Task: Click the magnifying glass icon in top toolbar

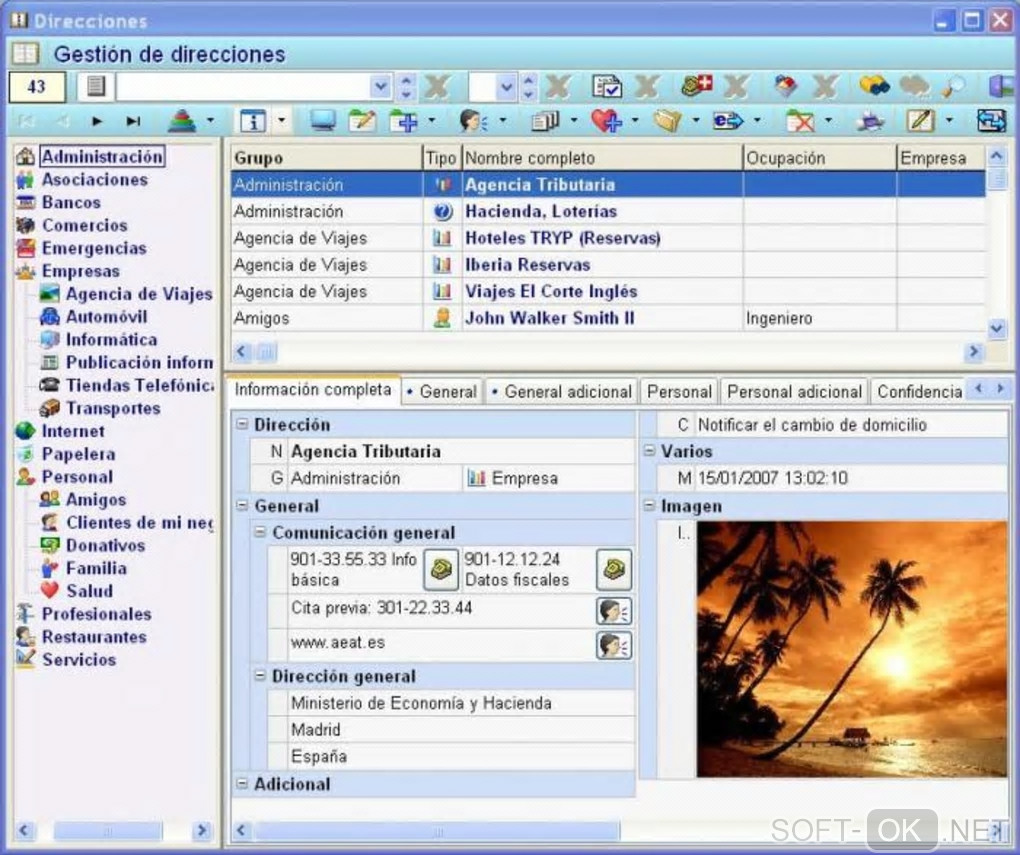Action: 954,86
